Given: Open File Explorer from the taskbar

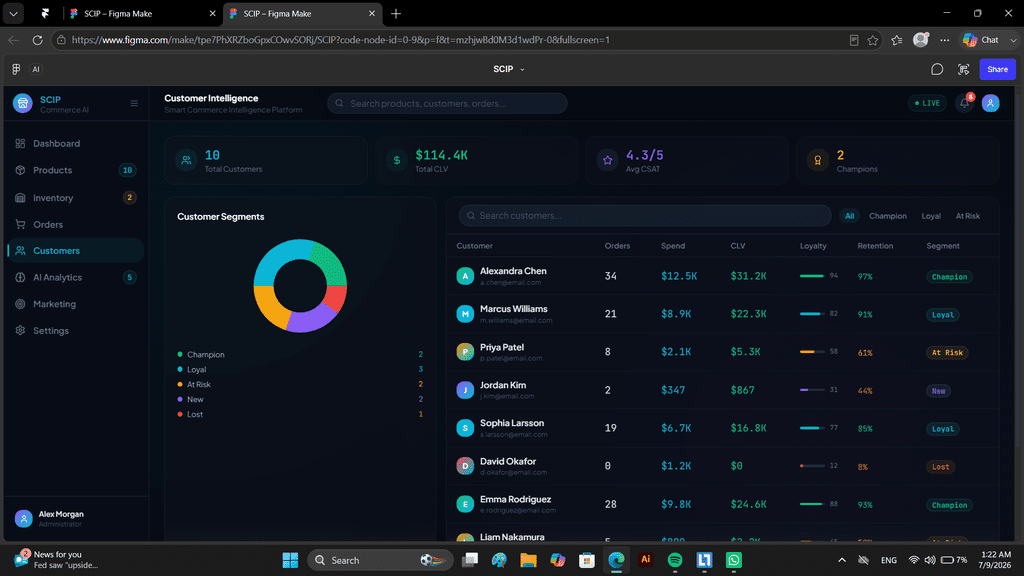Looking at the screenshot, I should [528, 560].
